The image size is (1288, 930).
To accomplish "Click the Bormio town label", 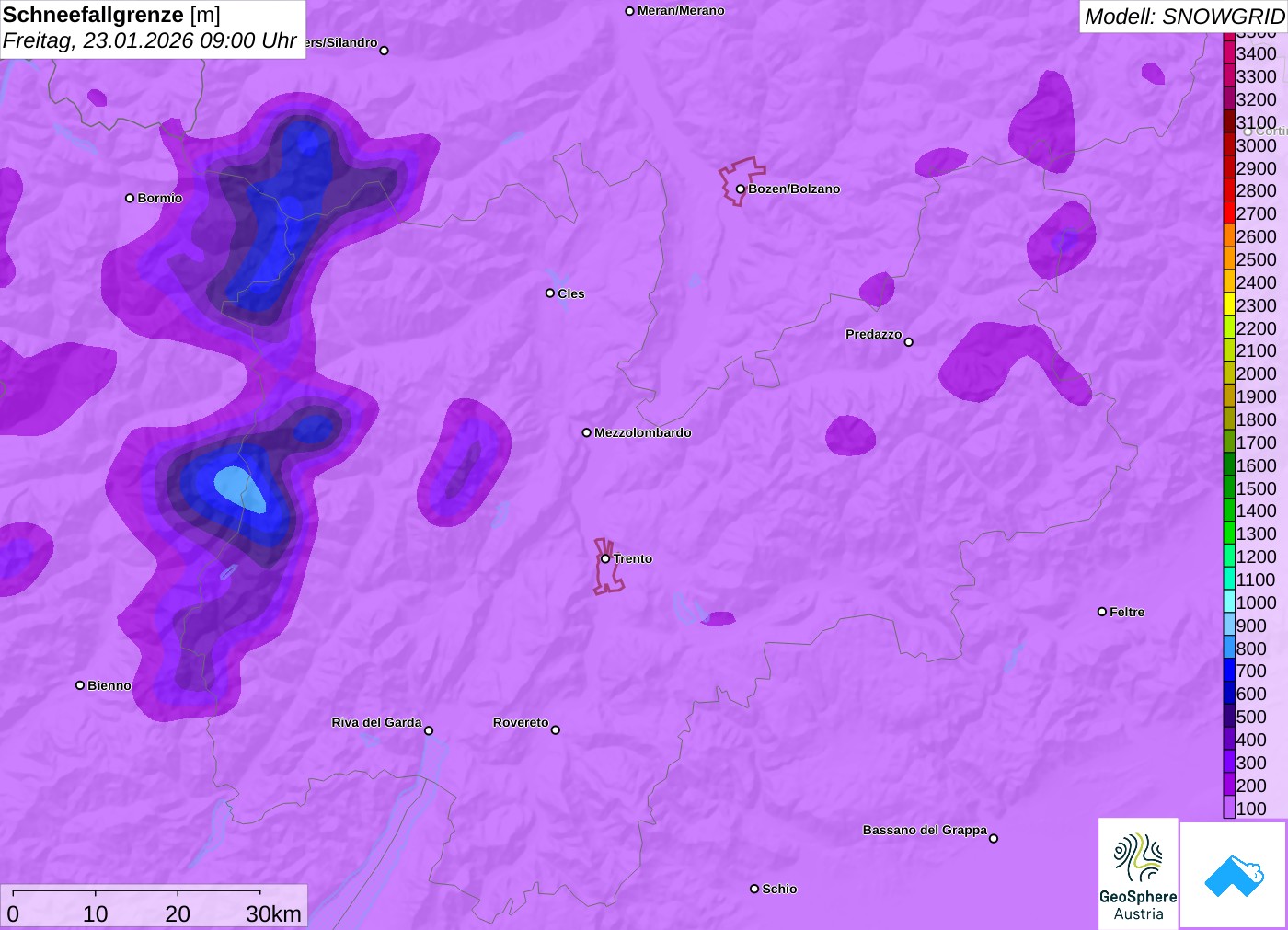I will (160, 199).
